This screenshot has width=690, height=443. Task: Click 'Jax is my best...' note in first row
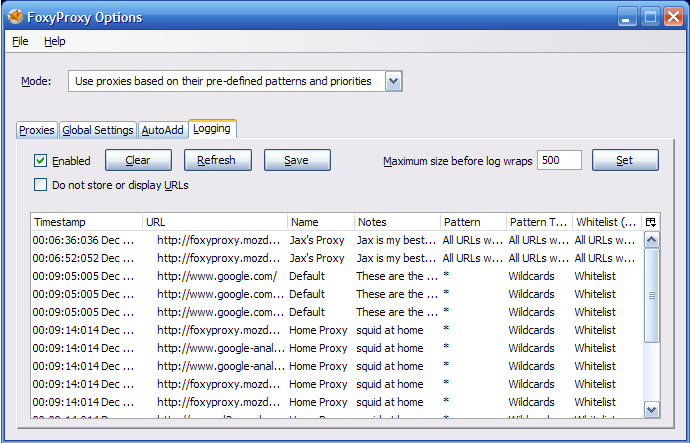pos(396,240)
